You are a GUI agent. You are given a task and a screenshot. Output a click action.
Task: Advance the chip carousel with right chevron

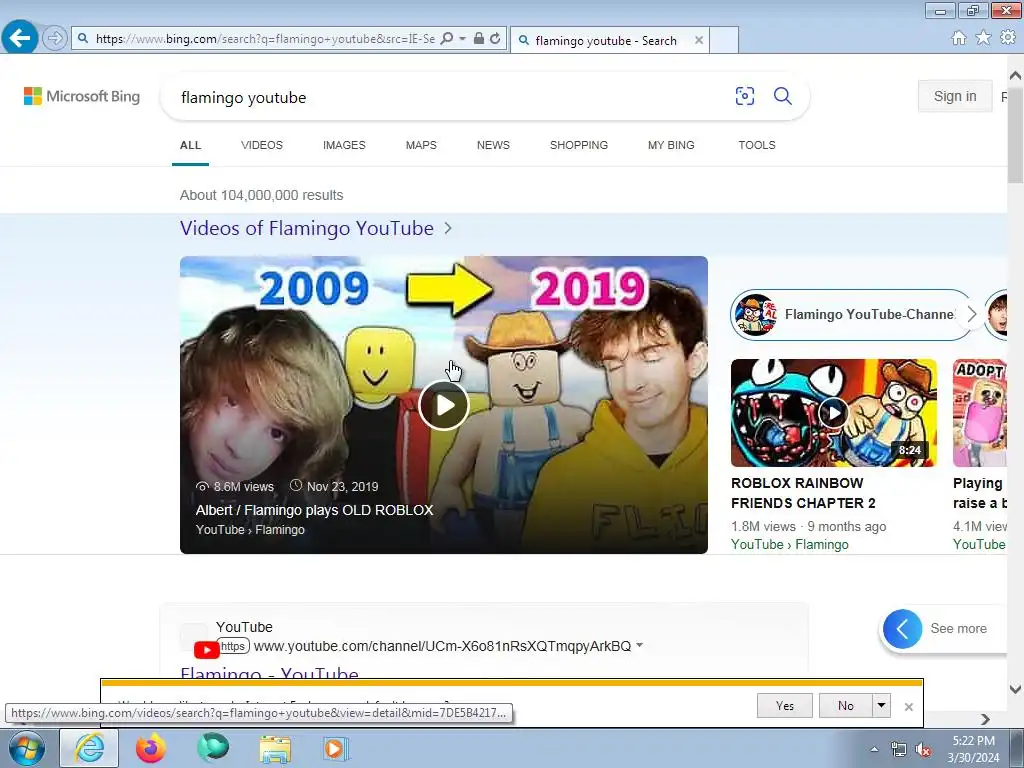coord(972,314)
